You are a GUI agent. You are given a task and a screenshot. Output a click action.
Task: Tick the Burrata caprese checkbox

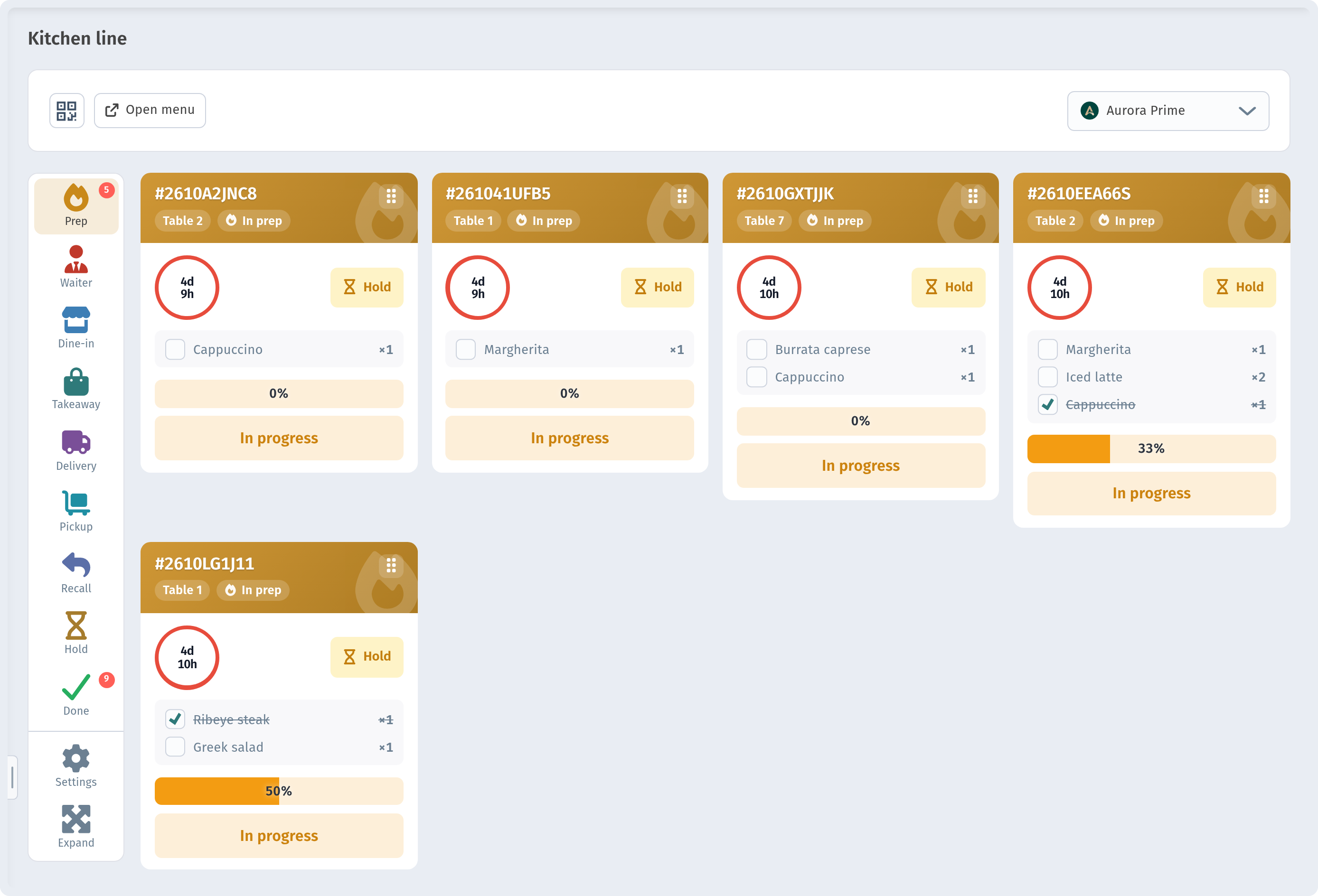pyautogui.click(x=756, y=350)
